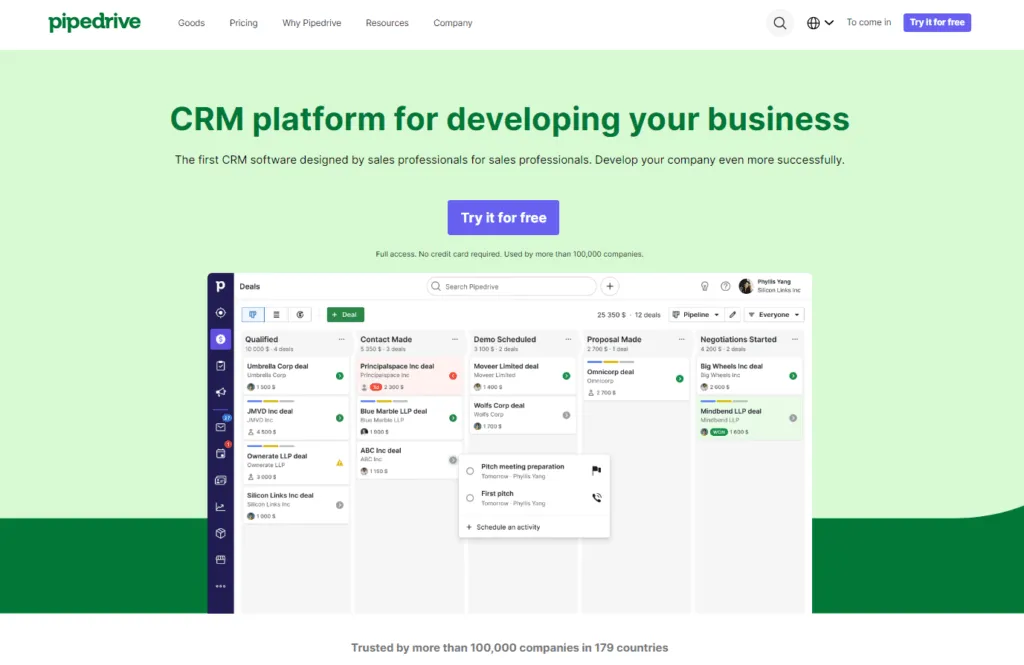Open the Leads target icon in the sidebar
Image resolution: width=1024 pixels, height=665 pixels.
[x=220, y=311]
